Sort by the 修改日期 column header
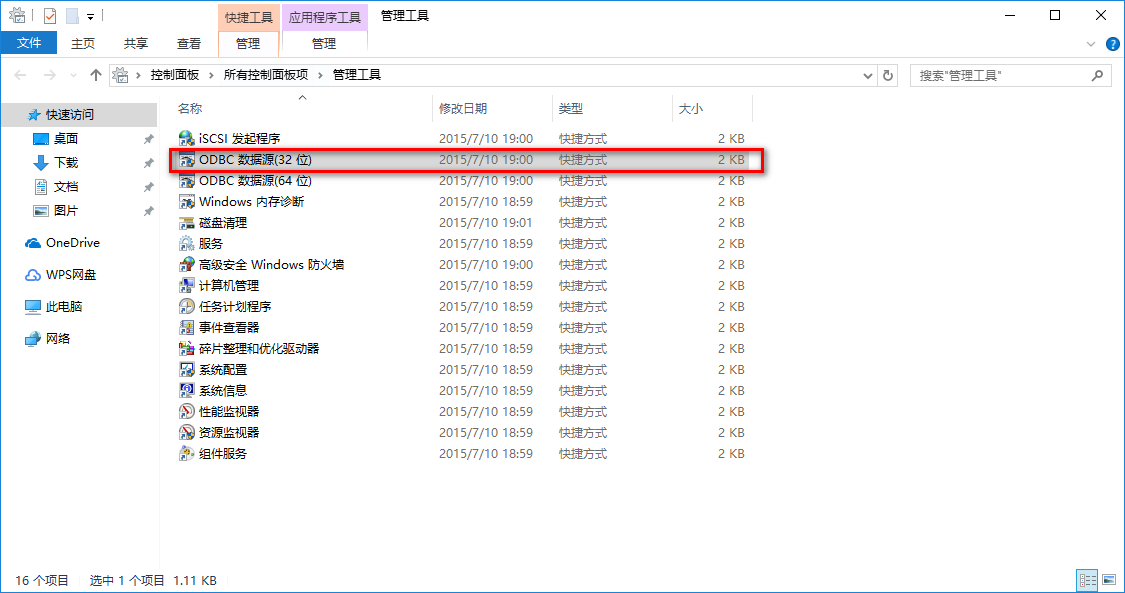 tap(463, 109)
